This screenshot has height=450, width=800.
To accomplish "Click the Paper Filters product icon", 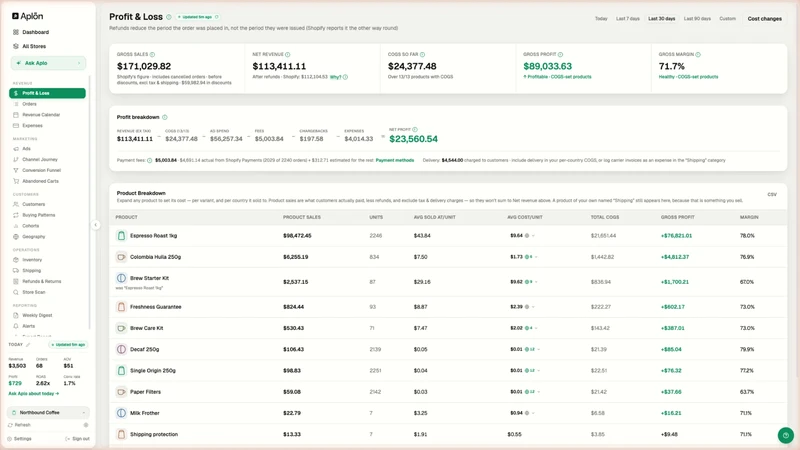I will (121, 392).
